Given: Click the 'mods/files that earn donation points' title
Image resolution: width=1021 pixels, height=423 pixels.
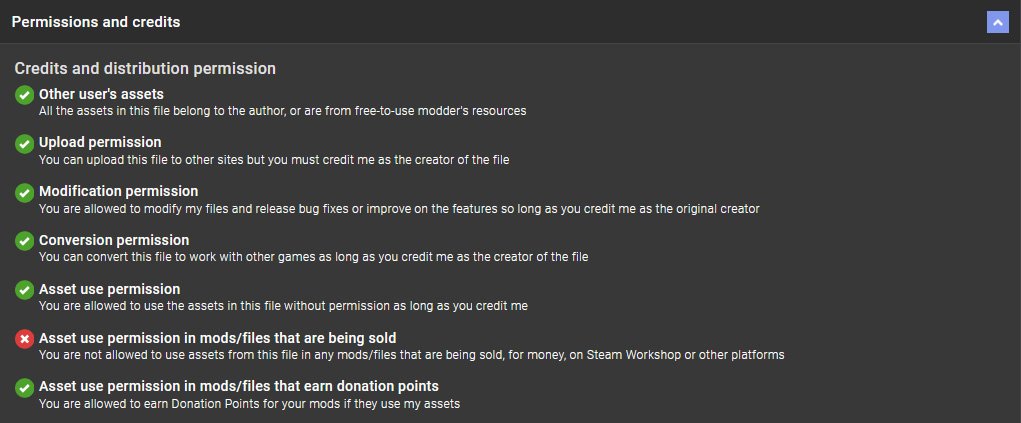Looking at the screenshot, I should click(239, 386).
